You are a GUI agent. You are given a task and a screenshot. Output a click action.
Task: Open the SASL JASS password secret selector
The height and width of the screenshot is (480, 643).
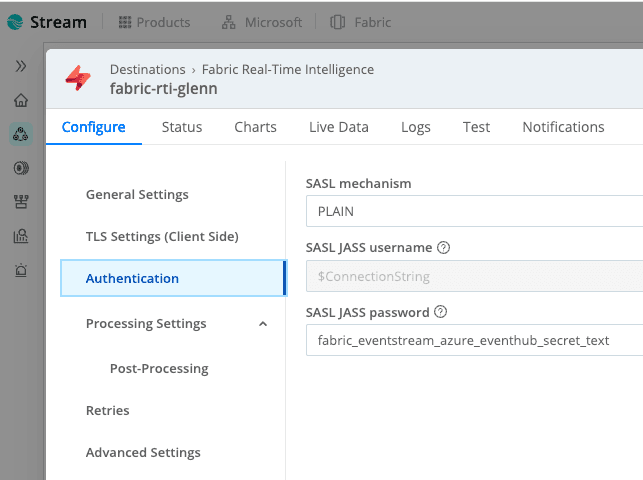[x=474, y=340]
